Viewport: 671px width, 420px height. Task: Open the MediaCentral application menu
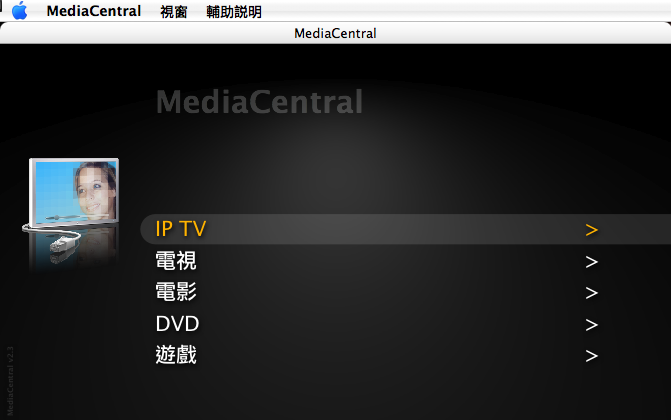click(x=94, y=11)
